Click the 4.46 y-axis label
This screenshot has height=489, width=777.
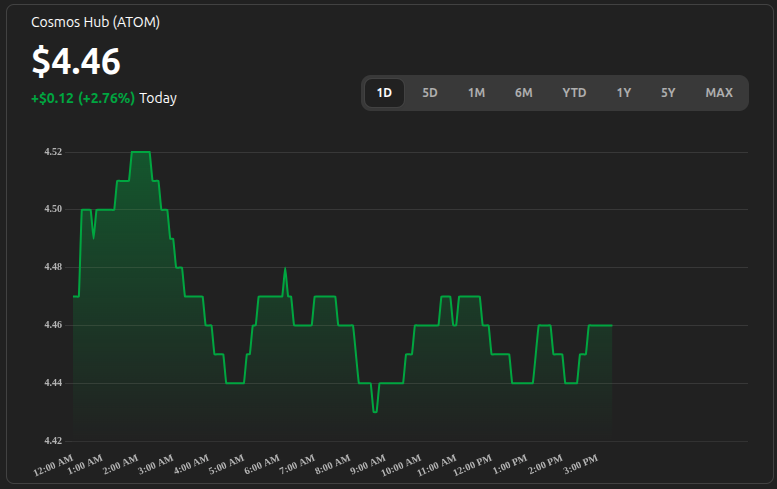[x=53, y=325]
